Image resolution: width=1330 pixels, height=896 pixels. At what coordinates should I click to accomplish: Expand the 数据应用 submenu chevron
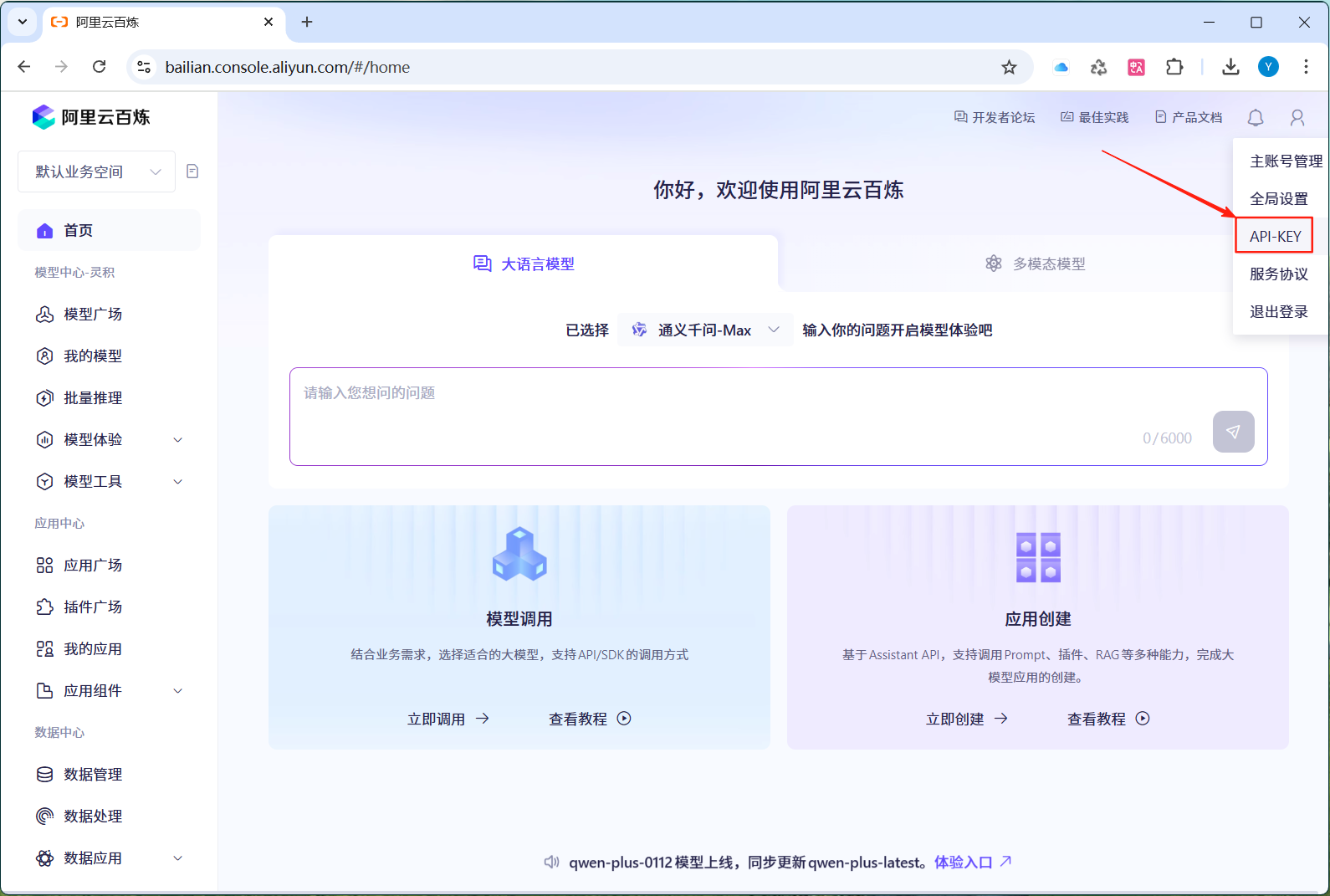click(177, 858)
